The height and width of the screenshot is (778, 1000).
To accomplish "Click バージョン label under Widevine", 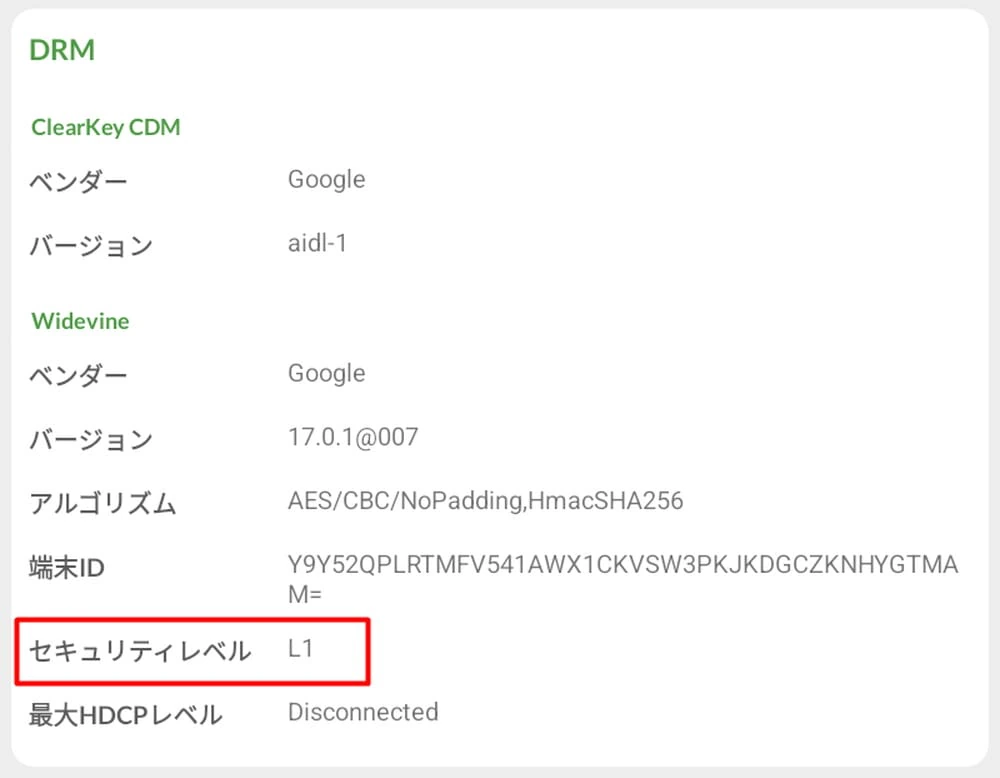I will pyautogui.click(x=91, y=439).
